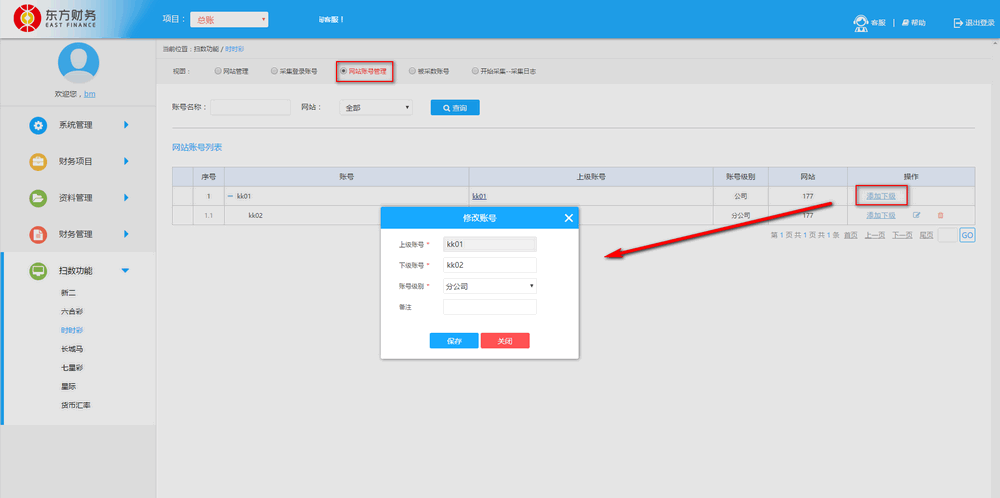
Task: Open the 账号级别 dropdown in the dialog
Action: tap(490, 286)
